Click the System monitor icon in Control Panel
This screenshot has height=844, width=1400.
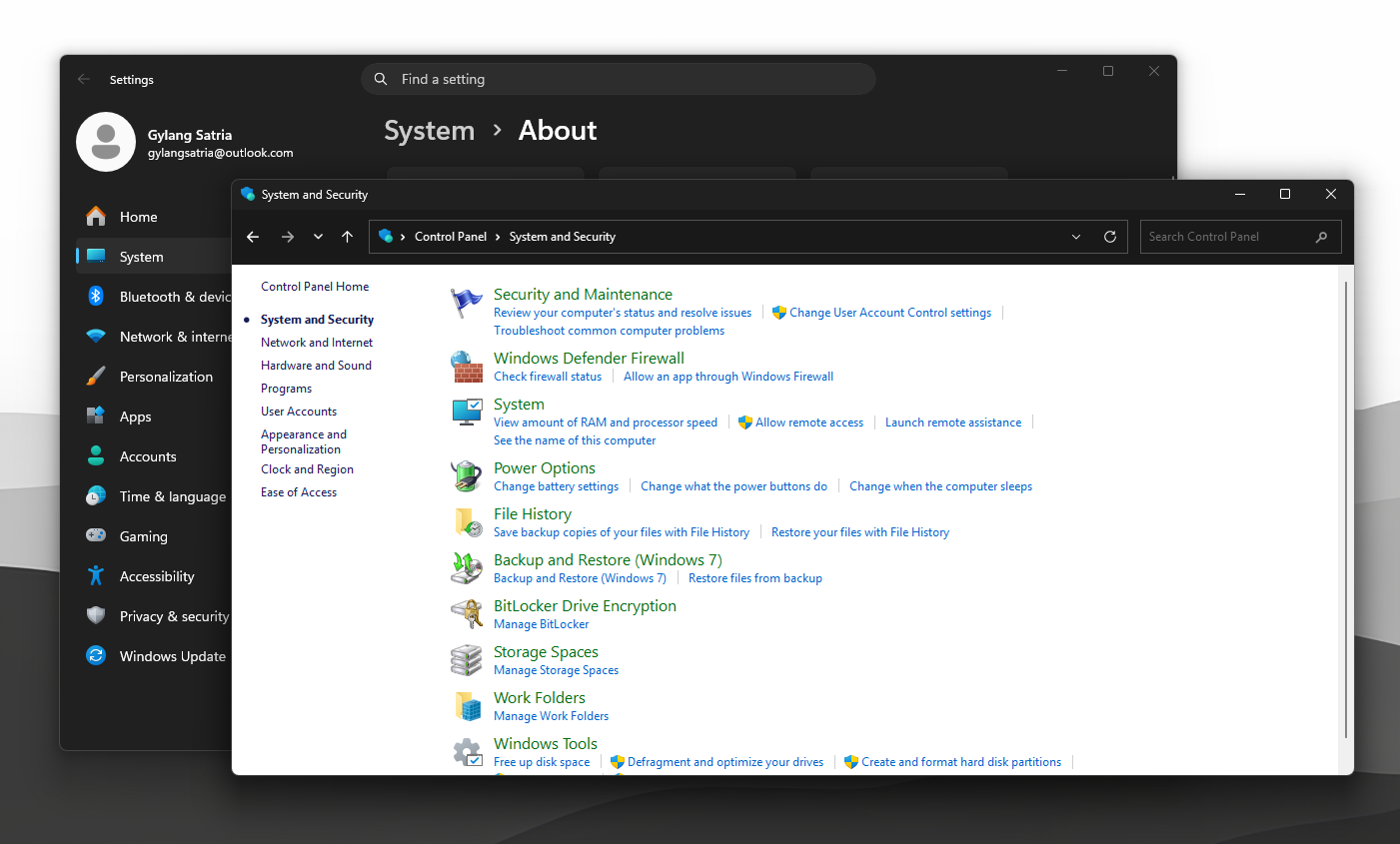pyautogui.click(x=467, y=413)
